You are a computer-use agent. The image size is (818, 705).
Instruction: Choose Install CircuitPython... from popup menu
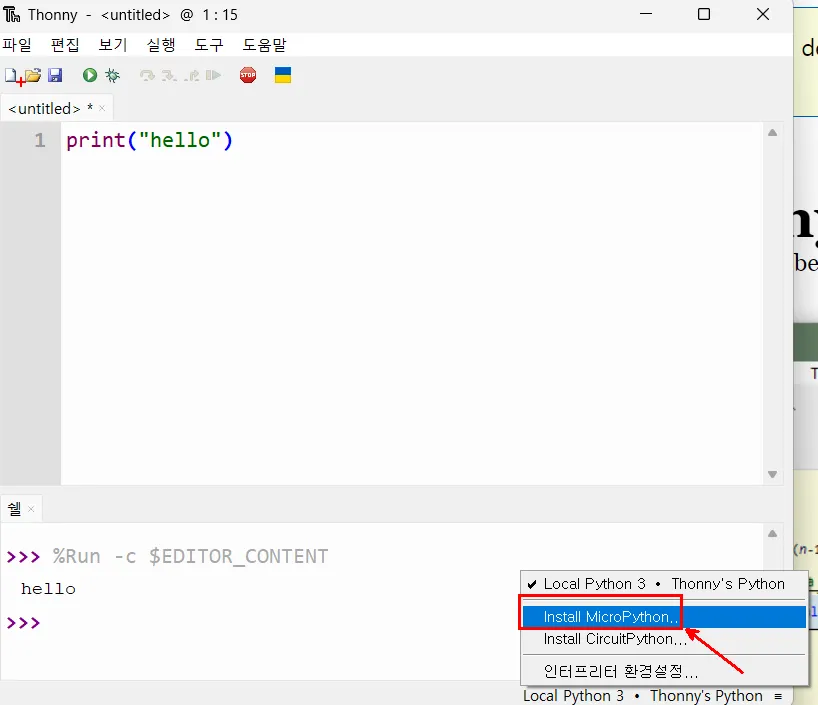664,639
